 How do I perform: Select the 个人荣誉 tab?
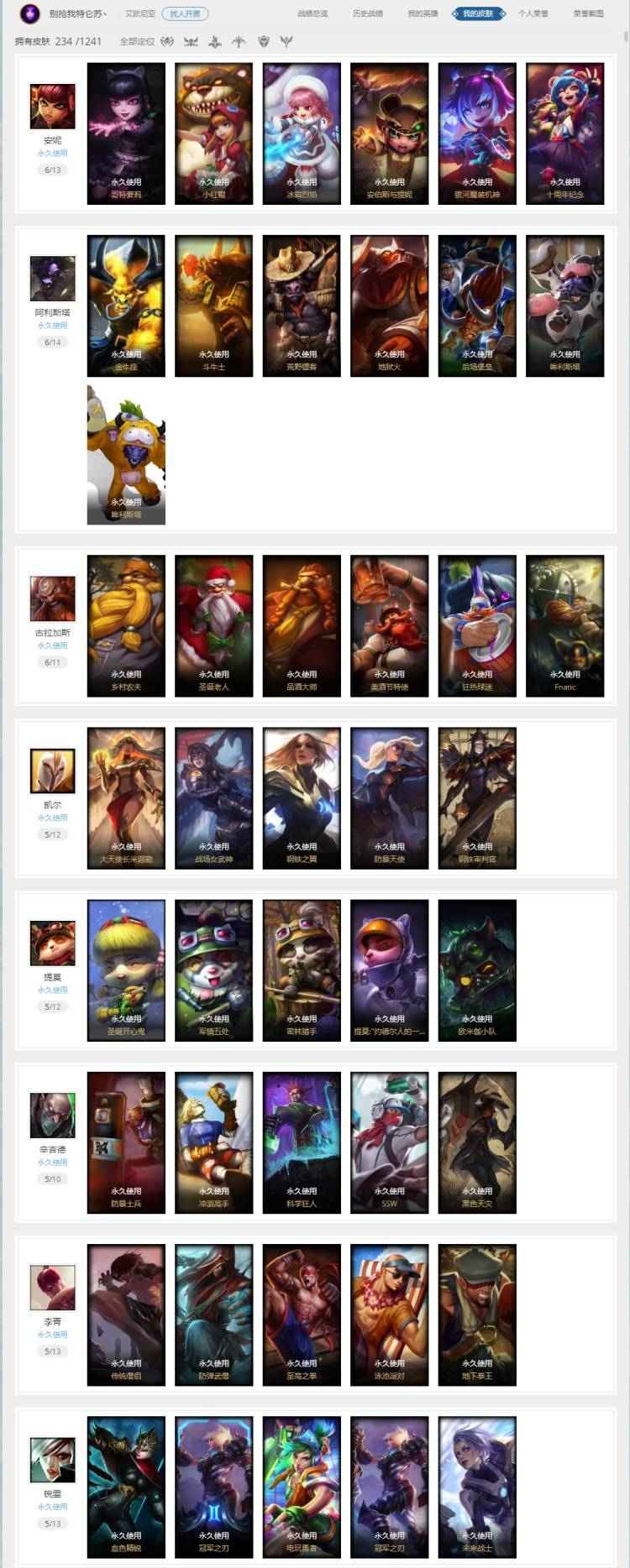tap(533, 13)
